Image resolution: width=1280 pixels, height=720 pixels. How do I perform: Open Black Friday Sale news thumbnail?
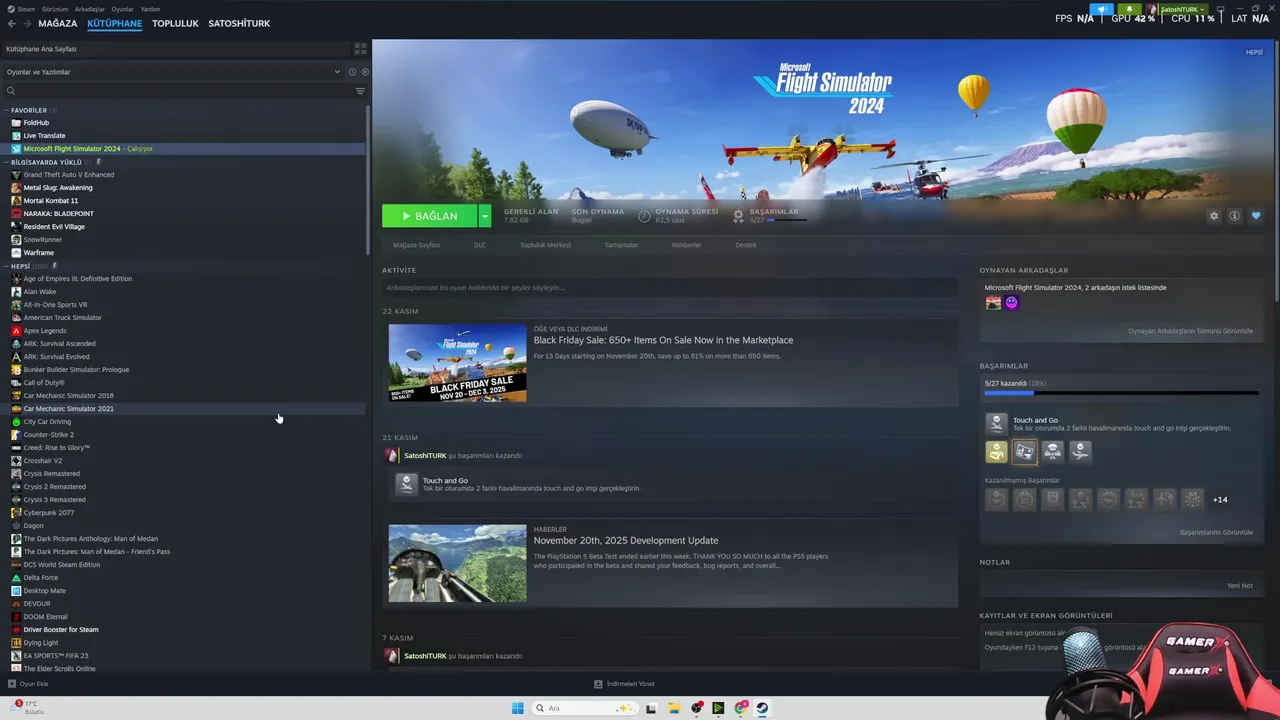(457, 363)
